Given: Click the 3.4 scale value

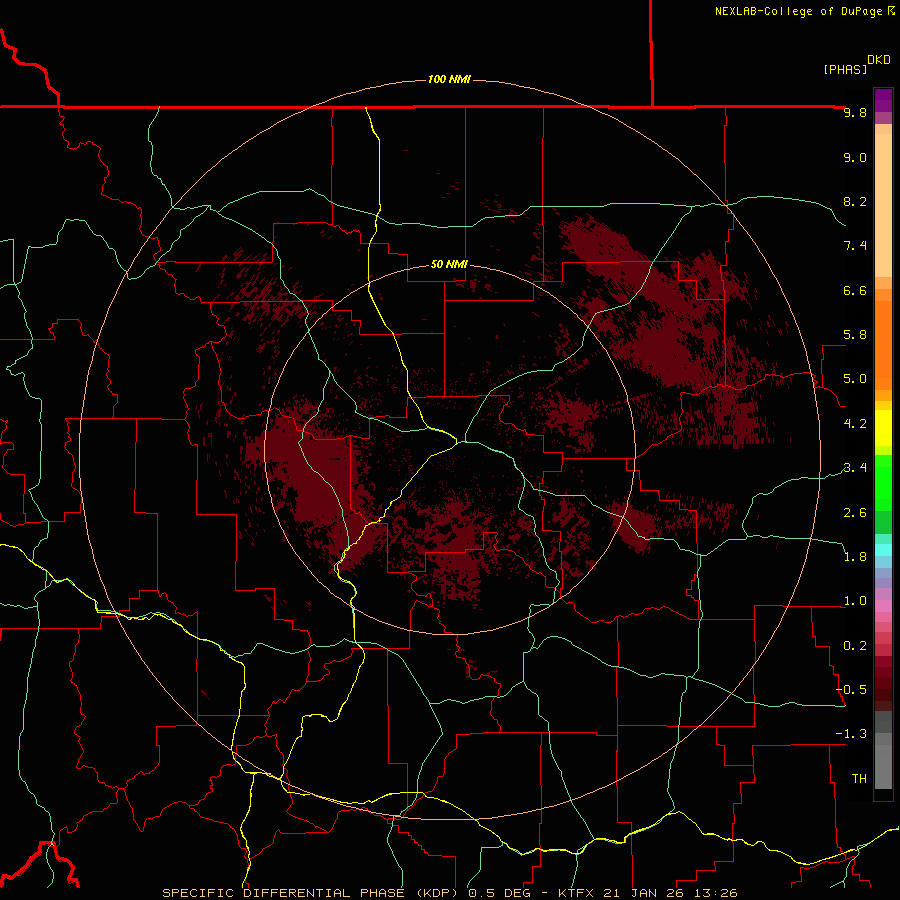Looking at the screenshot, I should [x=855, y=468].
